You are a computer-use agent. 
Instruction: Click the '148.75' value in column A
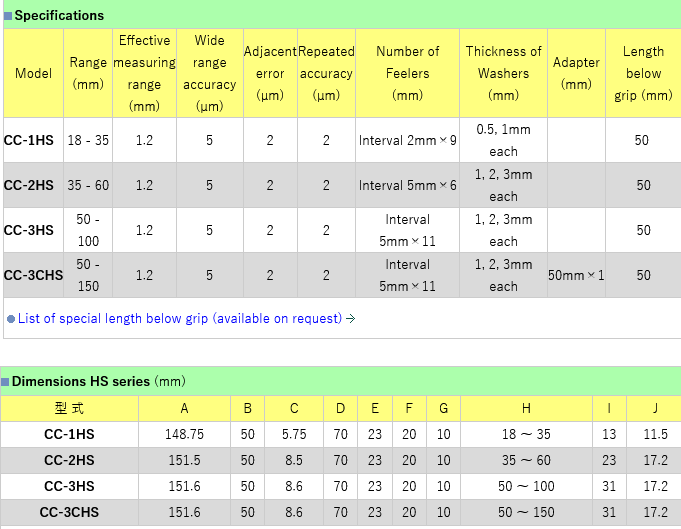tap(185, 434)
